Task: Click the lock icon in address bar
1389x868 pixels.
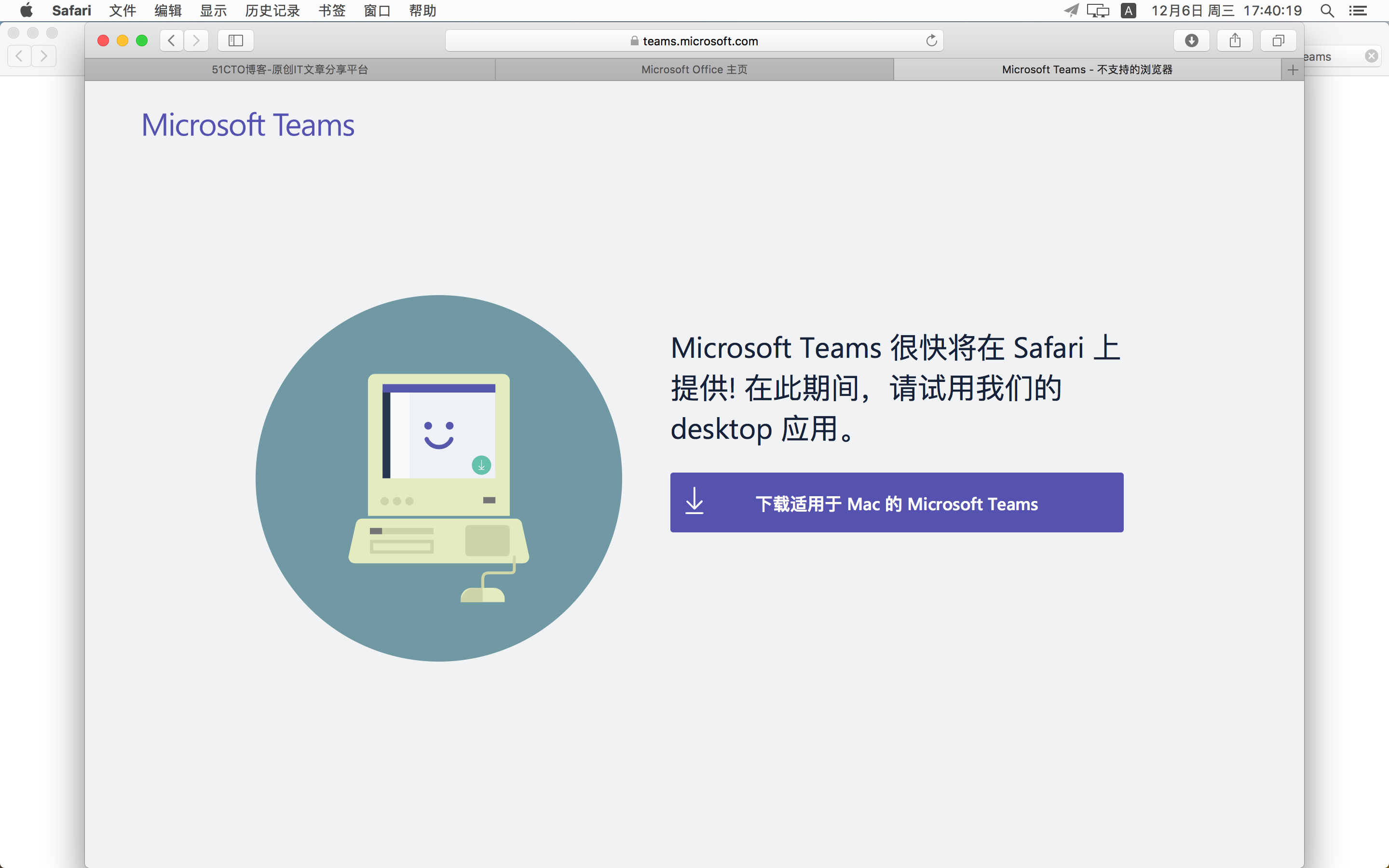Action: click(634, 41)
